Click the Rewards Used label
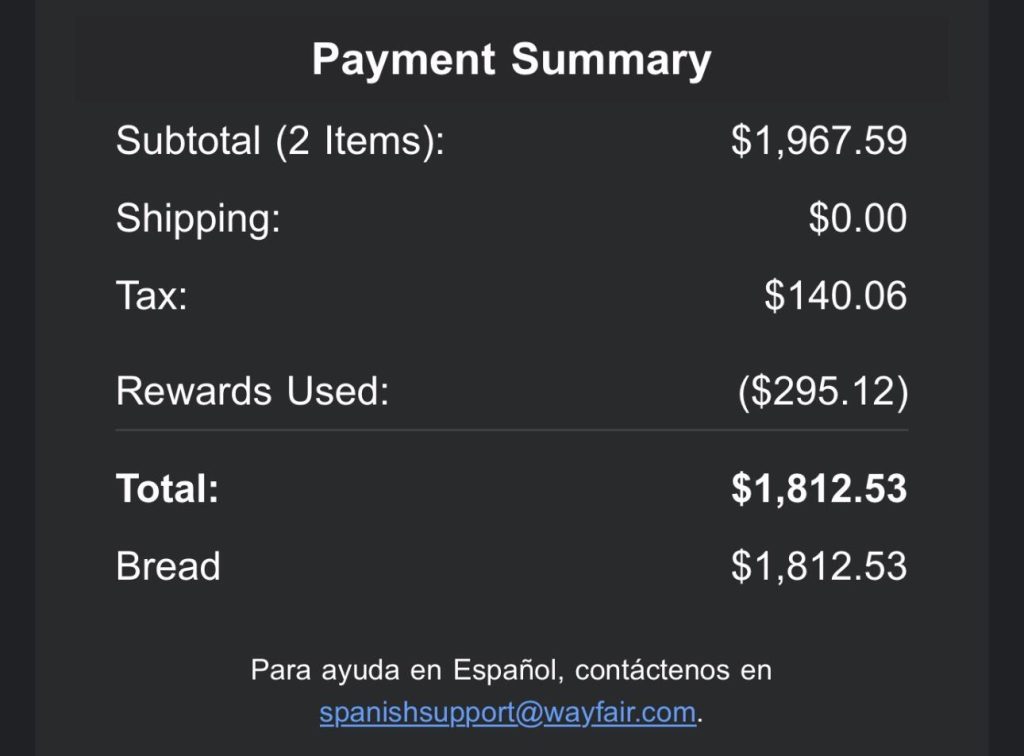This screenshot has height=756, width=1024. click(252, 391)
